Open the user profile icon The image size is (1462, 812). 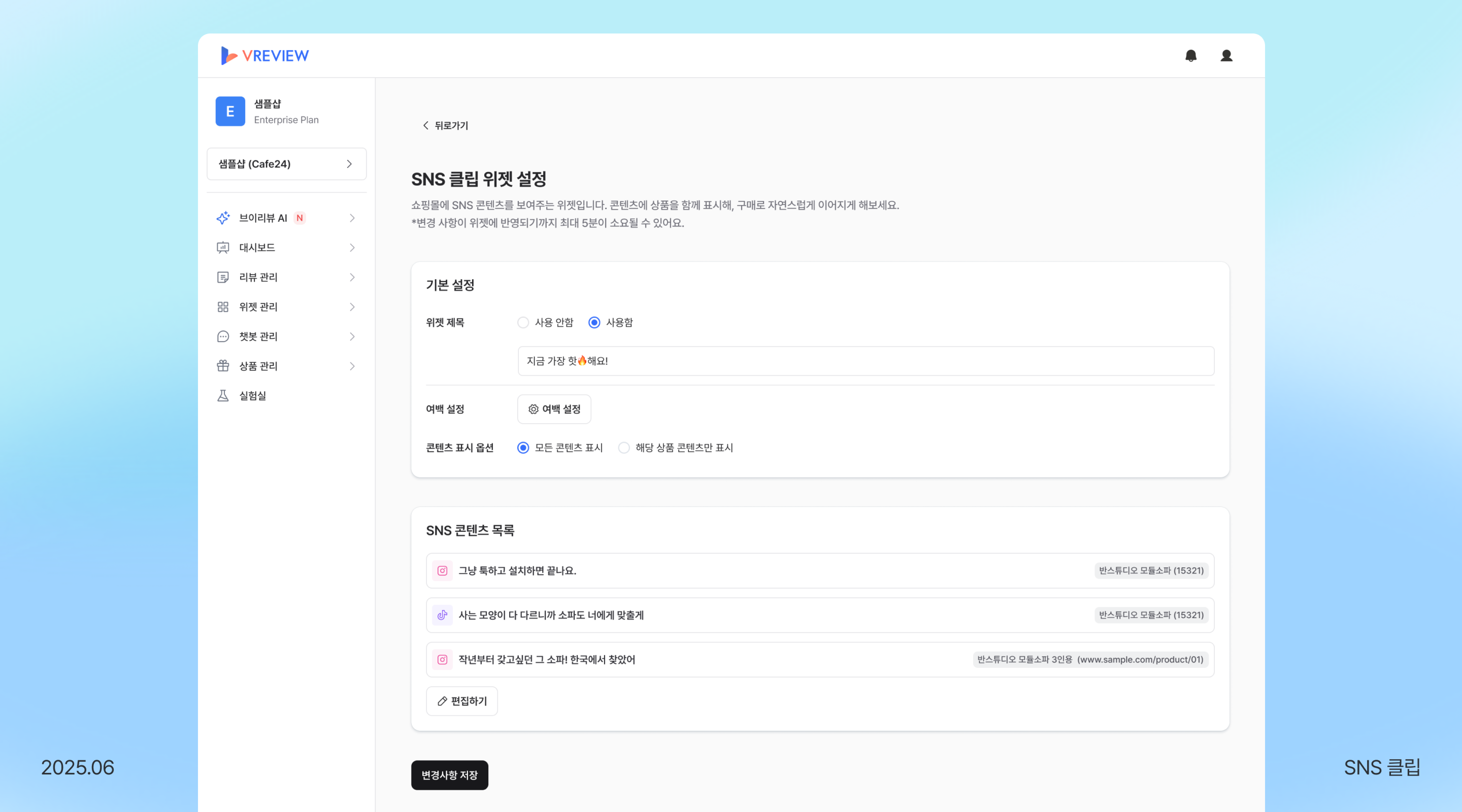[x=1226, y=56]
